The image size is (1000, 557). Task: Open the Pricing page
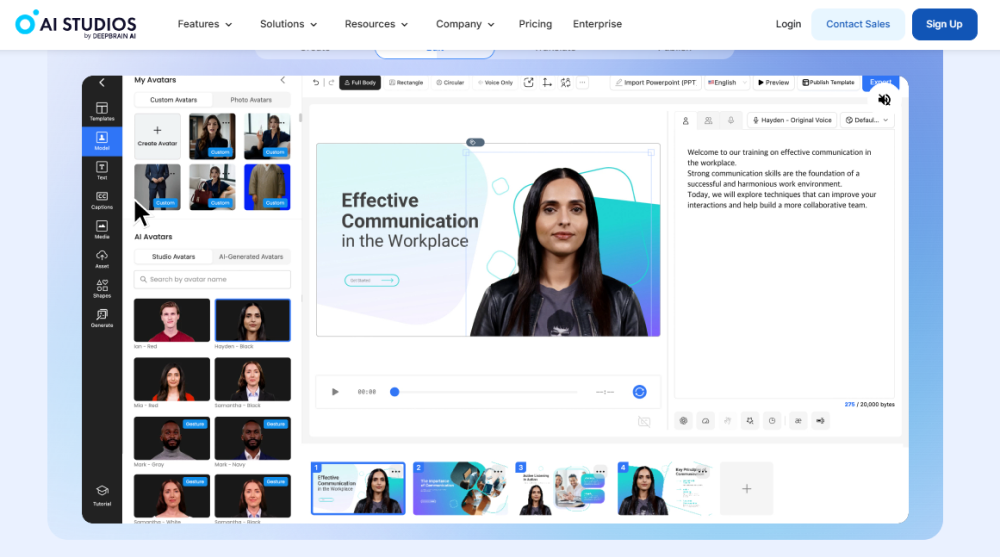535,24
